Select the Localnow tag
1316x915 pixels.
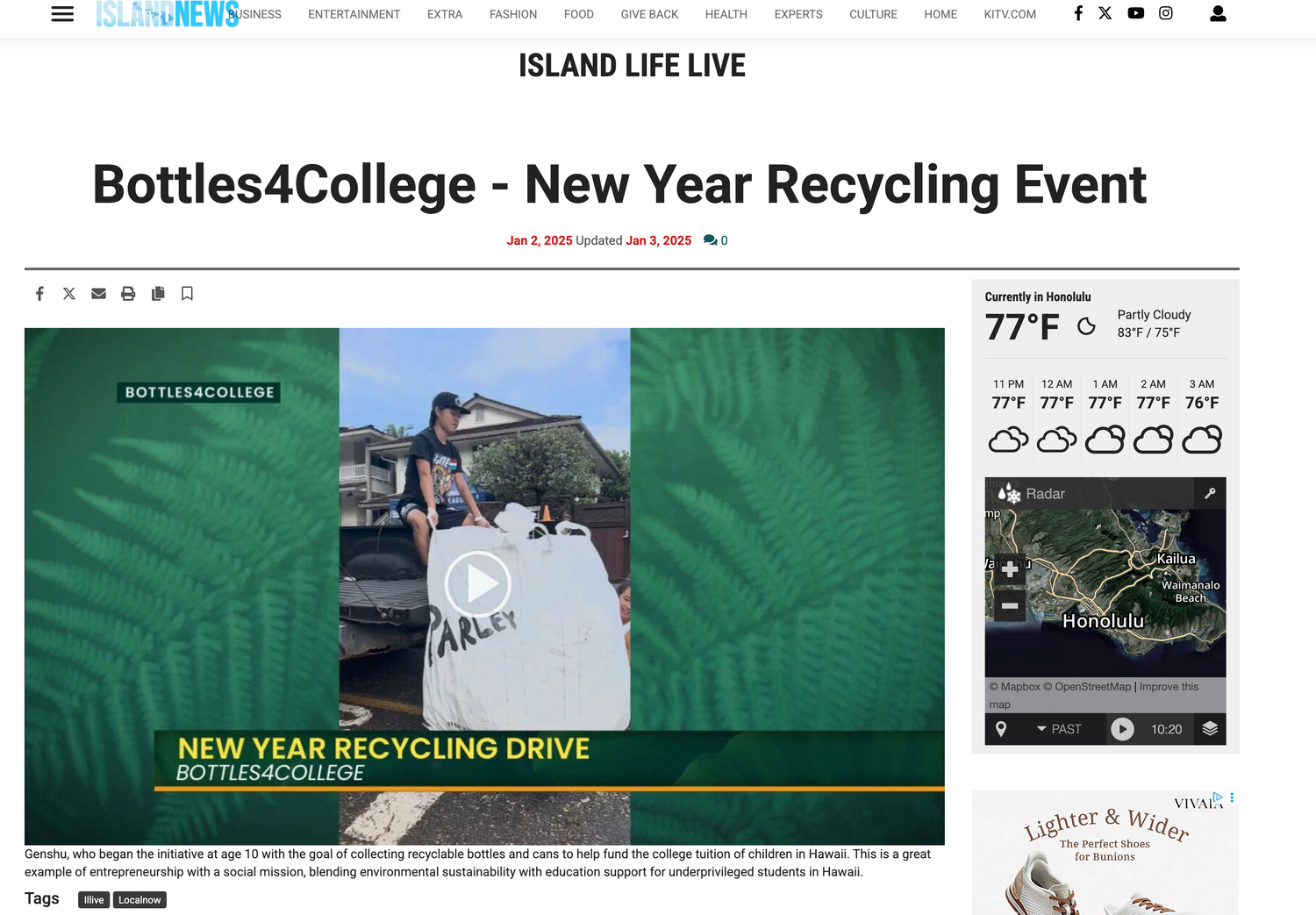coord(139,900)
